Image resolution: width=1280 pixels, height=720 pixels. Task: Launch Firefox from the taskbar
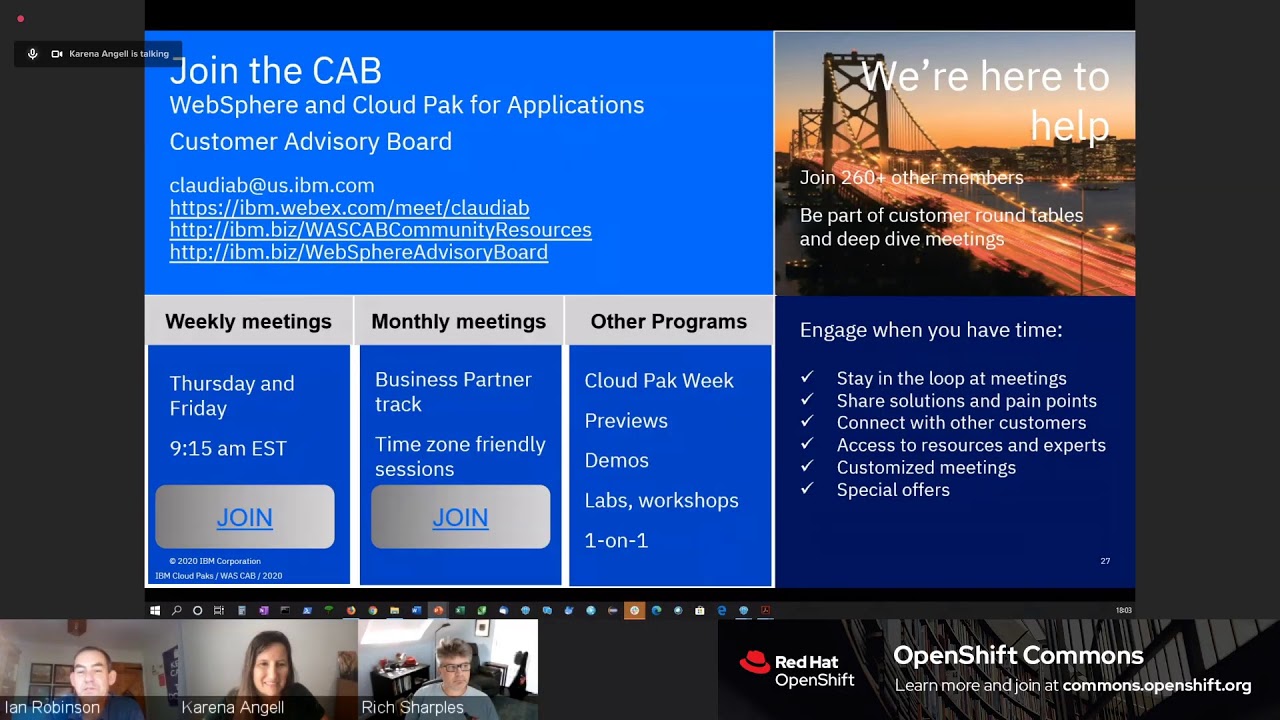tap(351, 610)
